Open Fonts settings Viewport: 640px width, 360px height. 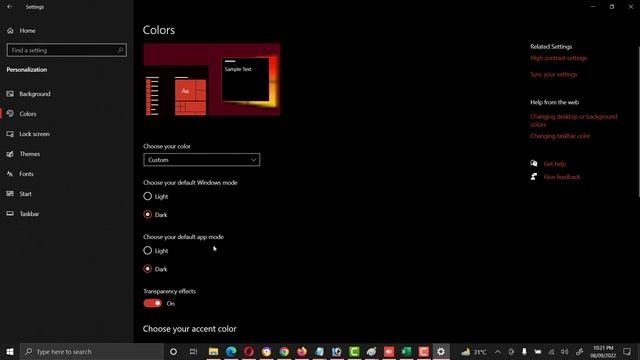[20, 174]
